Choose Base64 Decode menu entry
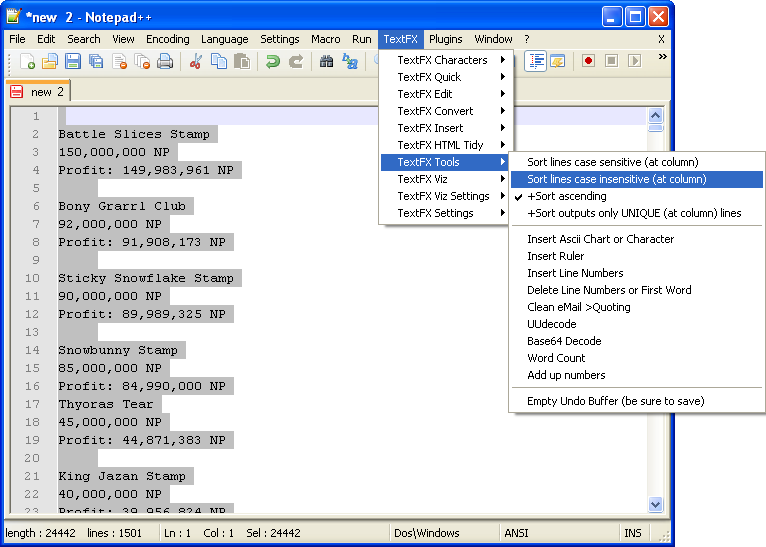The width and height of the screenshot is (766, 547). point(637,341)
